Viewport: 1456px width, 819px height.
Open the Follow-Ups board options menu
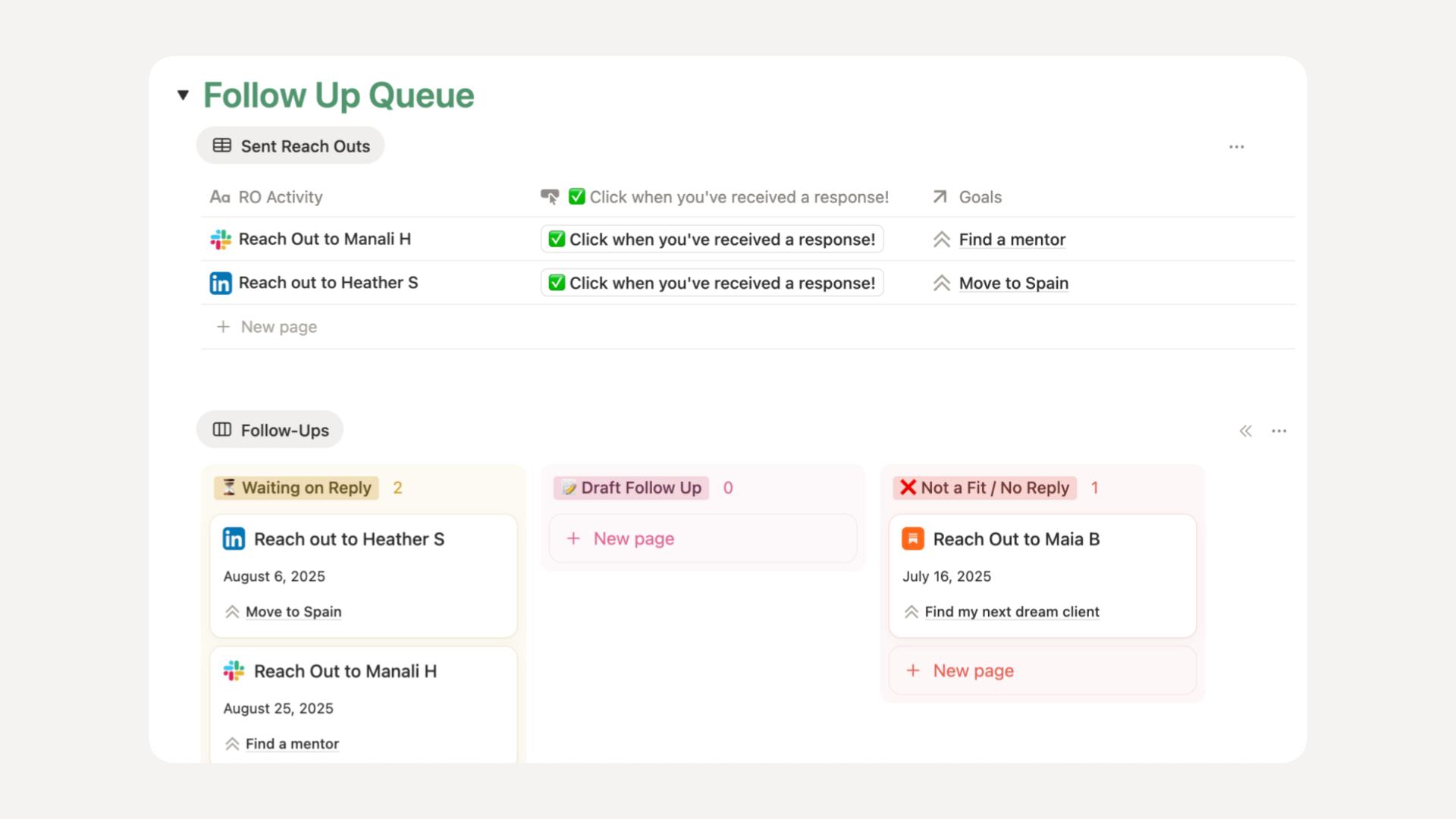tap(1279, 430)
